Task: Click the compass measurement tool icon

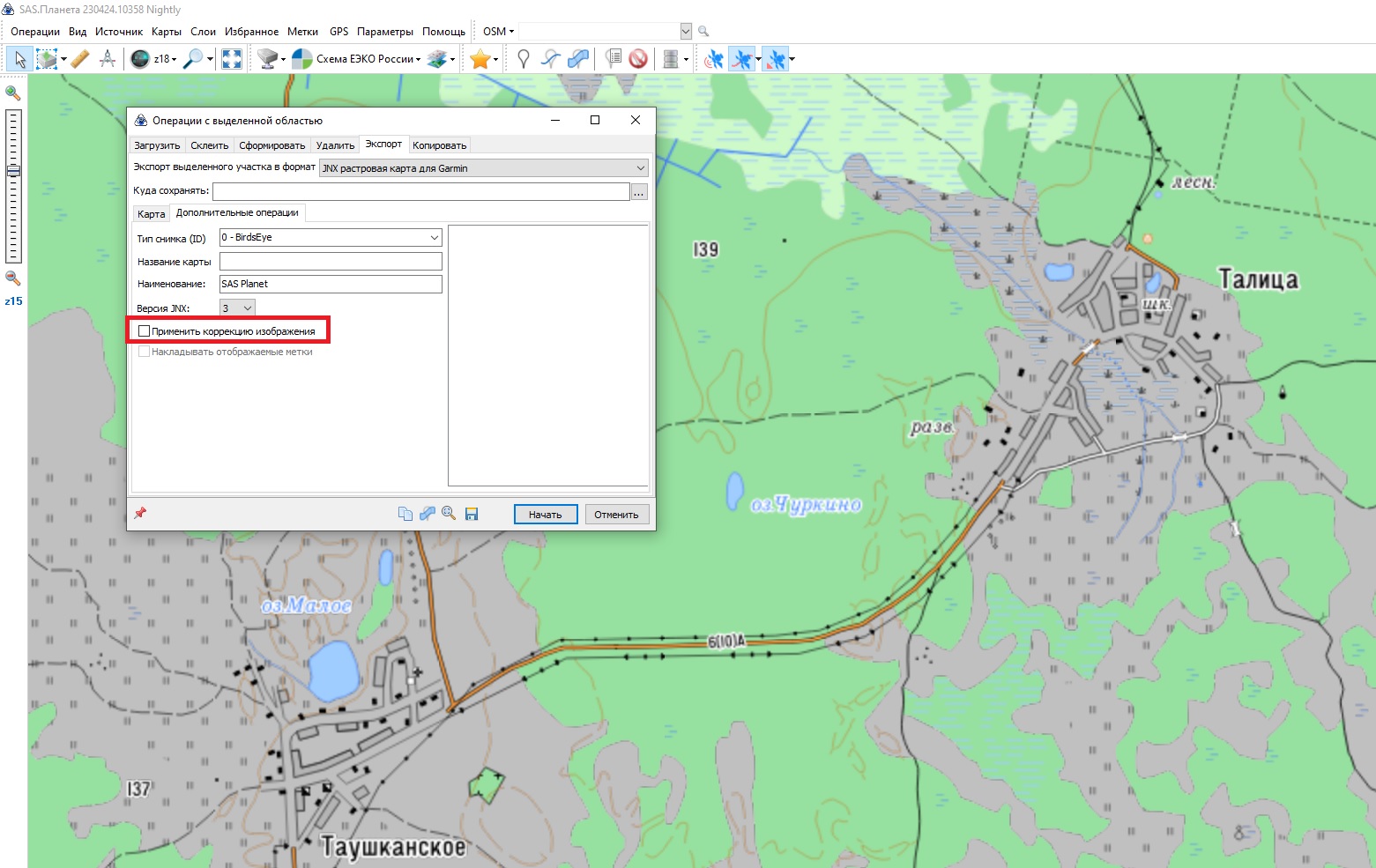Action: coord(108,59)
